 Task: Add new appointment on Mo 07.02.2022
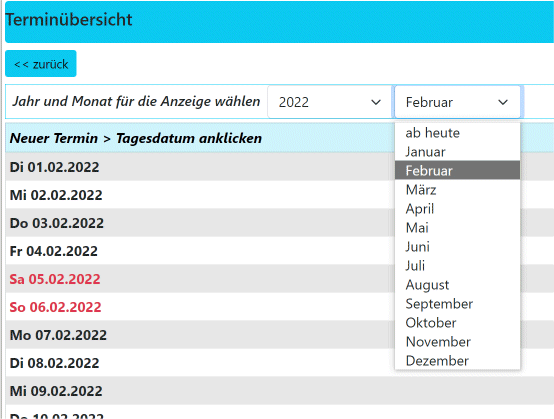pyautogui.click(x=58, y=335)
